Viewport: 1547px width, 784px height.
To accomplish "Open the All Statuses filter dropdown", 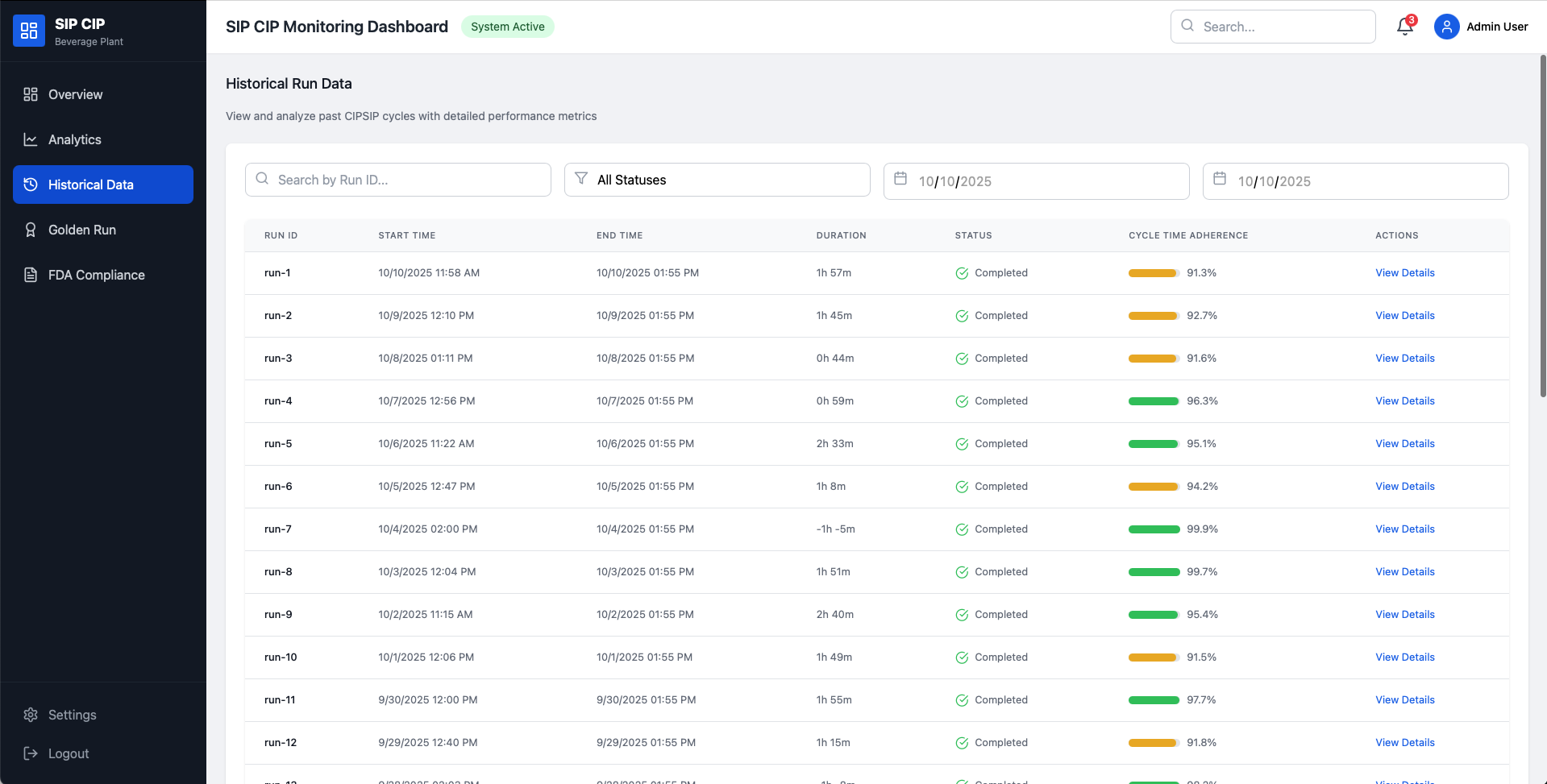I will click(x=717, y=180).
